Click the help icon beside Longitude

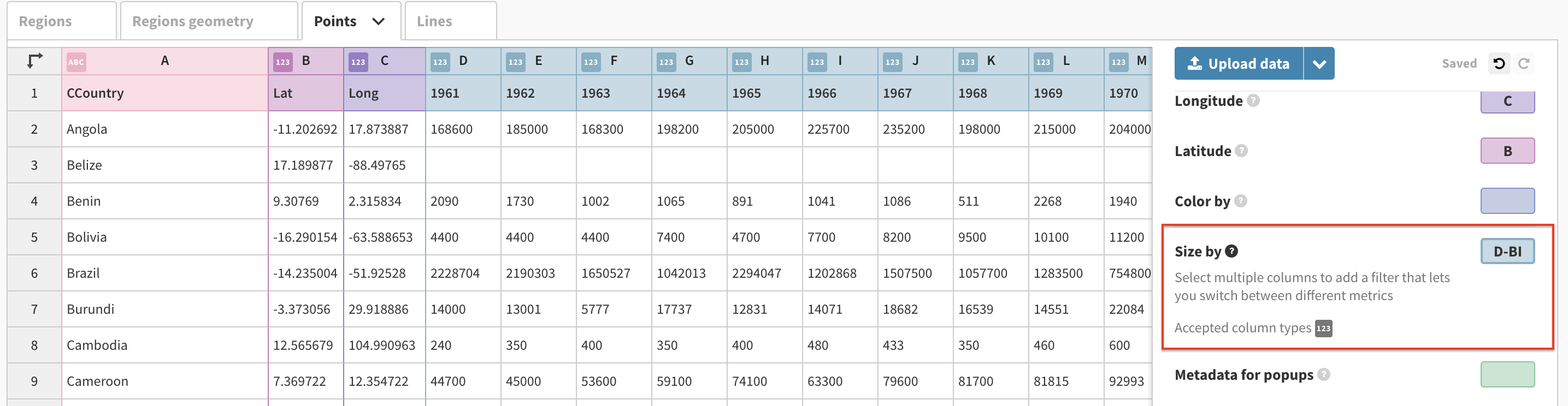coord(1253,100)
